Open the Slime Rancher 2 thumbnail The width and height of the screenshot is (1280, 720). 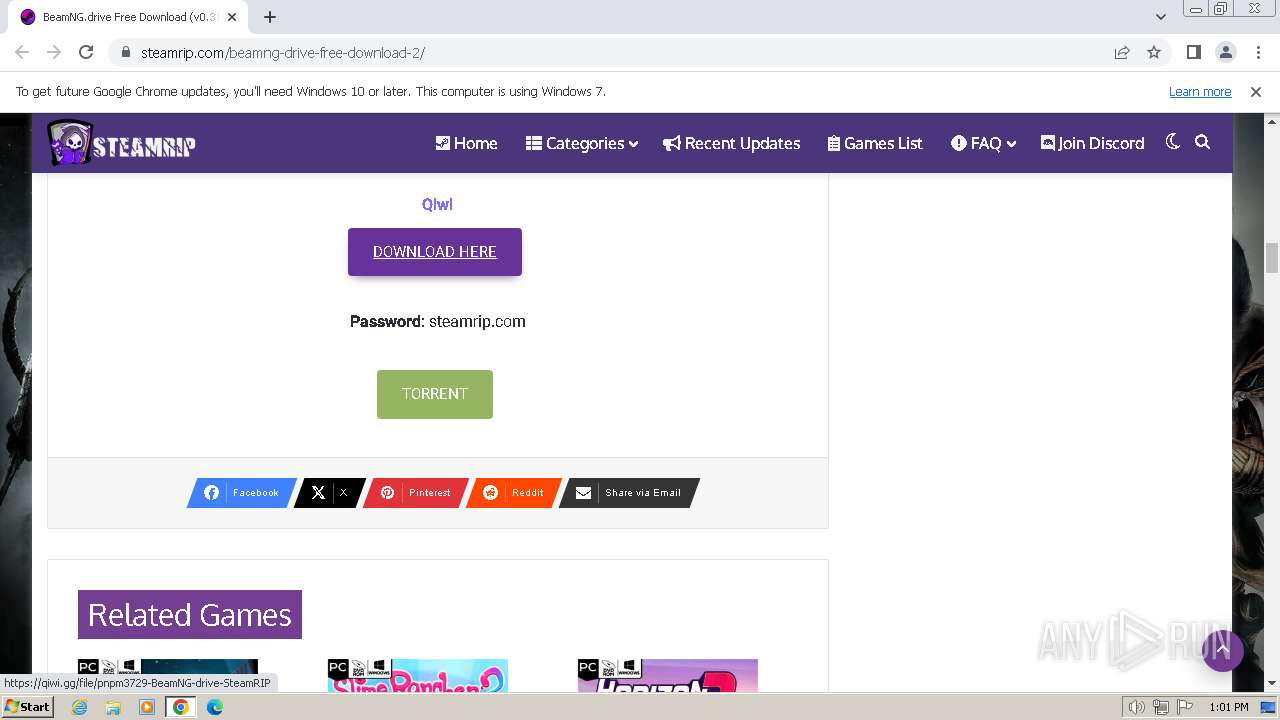click(x=418, y=675)
